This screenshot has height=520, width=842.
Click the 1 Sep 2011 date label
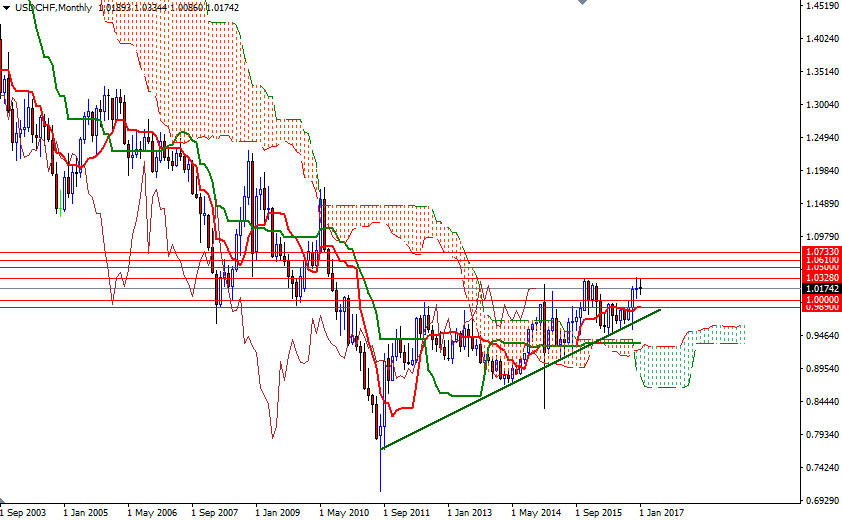click(x=407, y=512)
